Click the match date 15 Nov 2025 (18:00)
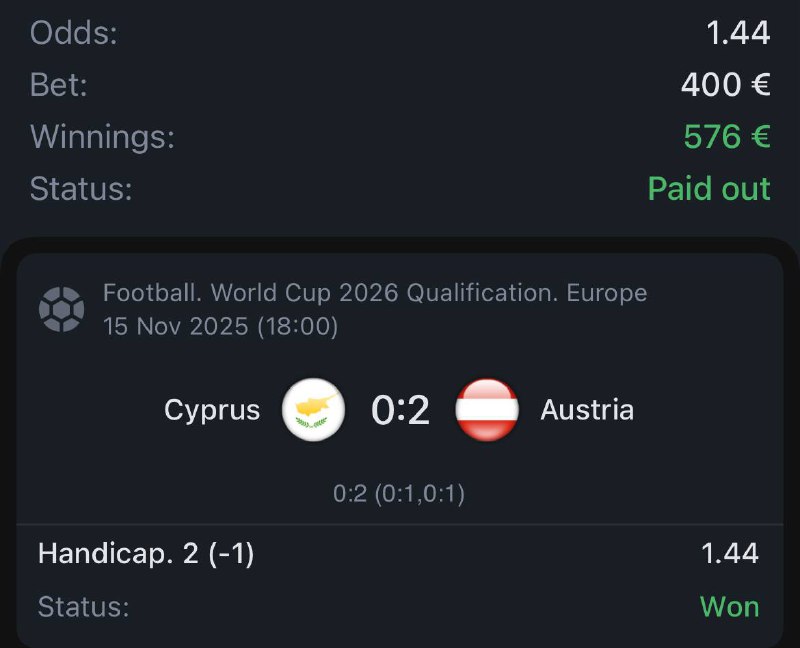Image resolution: width=800 pixels, height=648 pixels. (x=220, y=326)
